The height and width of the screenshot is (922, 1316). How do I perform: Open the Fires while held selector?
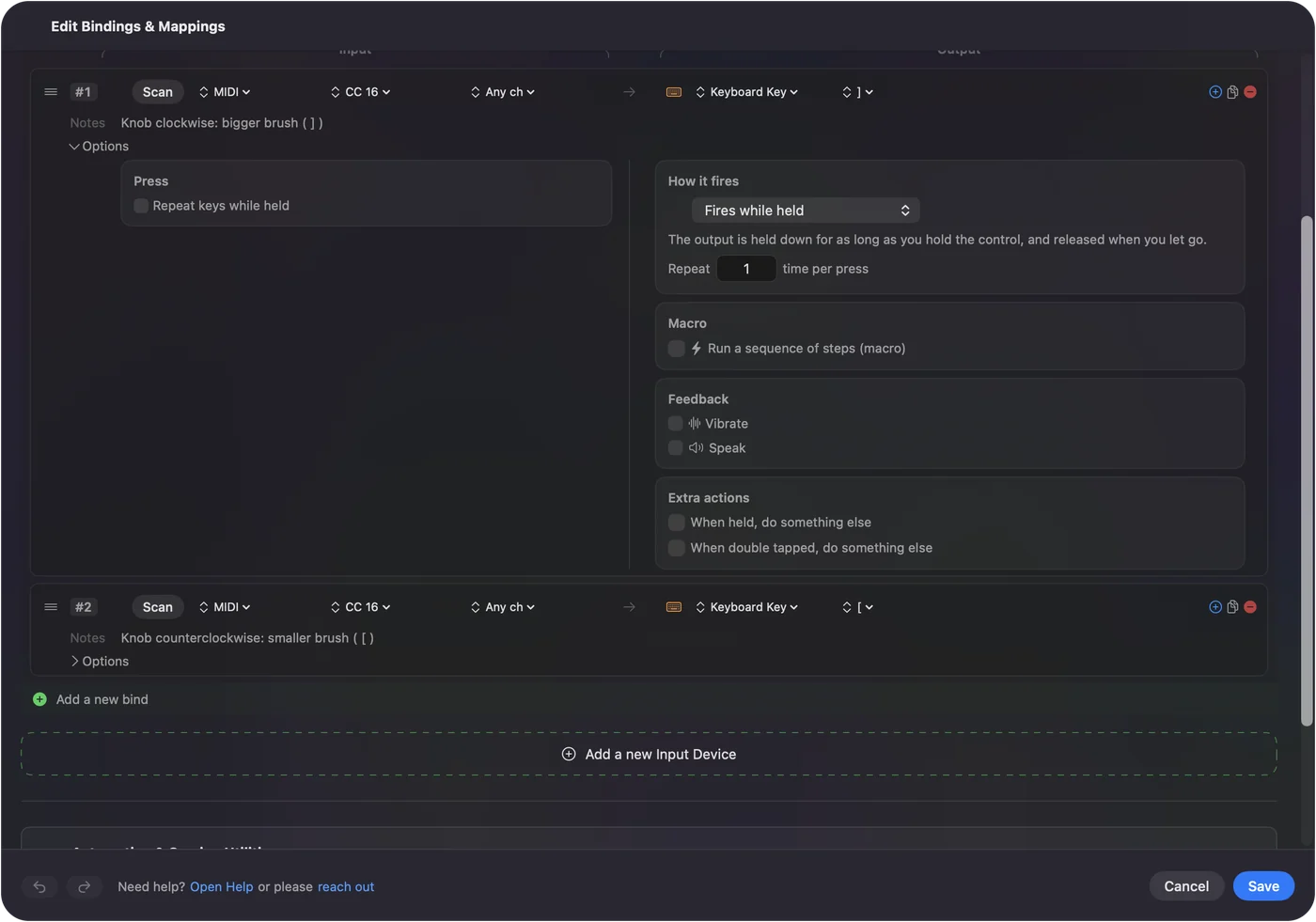(x=806, y=211)
